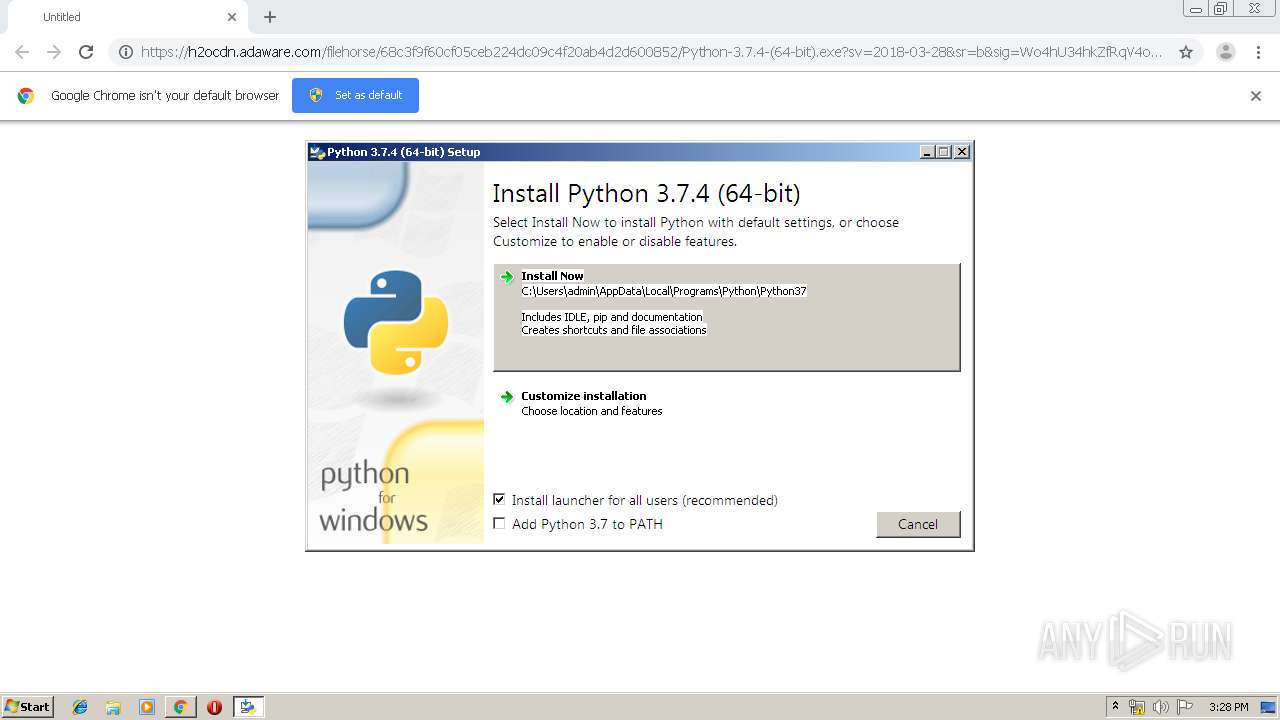
Task: Bookmark this page with star icon
Action: tap(1186, 52)
